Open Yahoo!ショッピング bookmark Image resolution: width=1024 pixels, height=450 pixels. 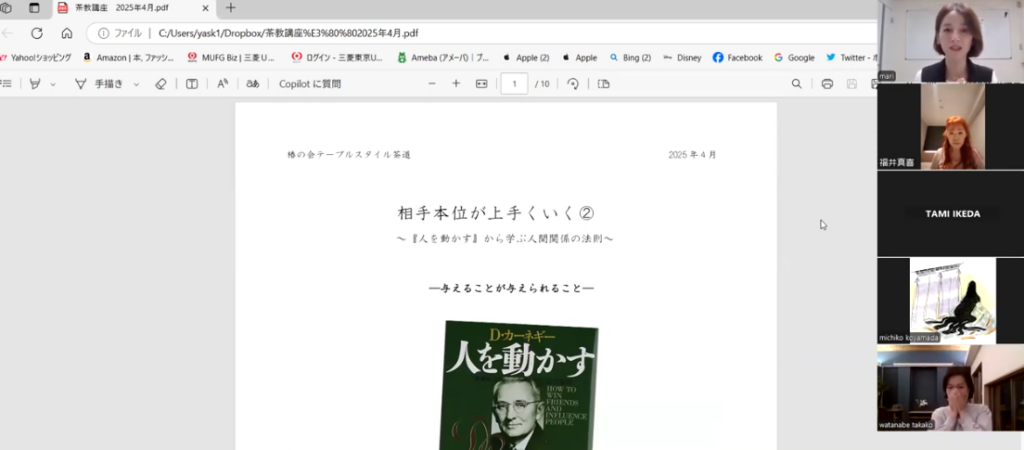(36, 57)
